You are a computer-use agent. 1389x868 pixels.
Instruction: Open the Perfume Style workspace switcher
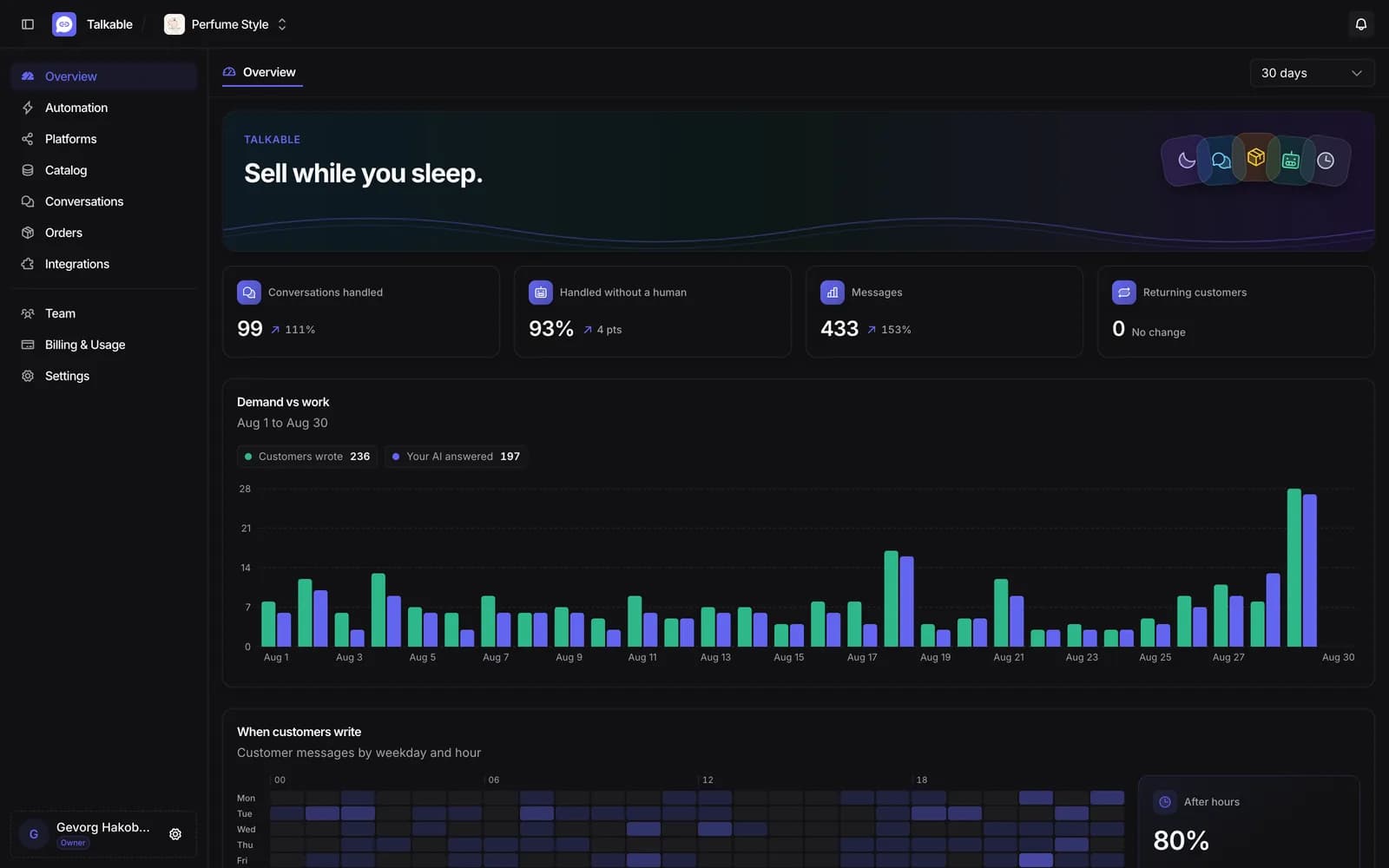[226, 24]
